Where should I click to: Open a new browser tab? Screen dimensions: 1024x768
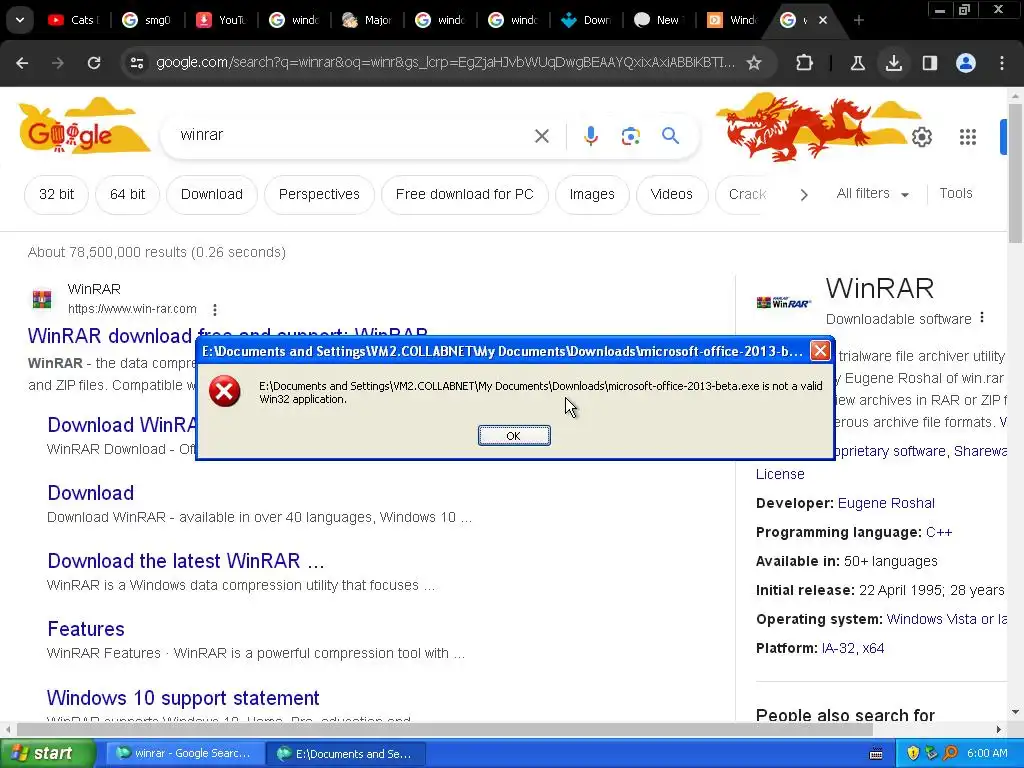click(x=859, y=20)
